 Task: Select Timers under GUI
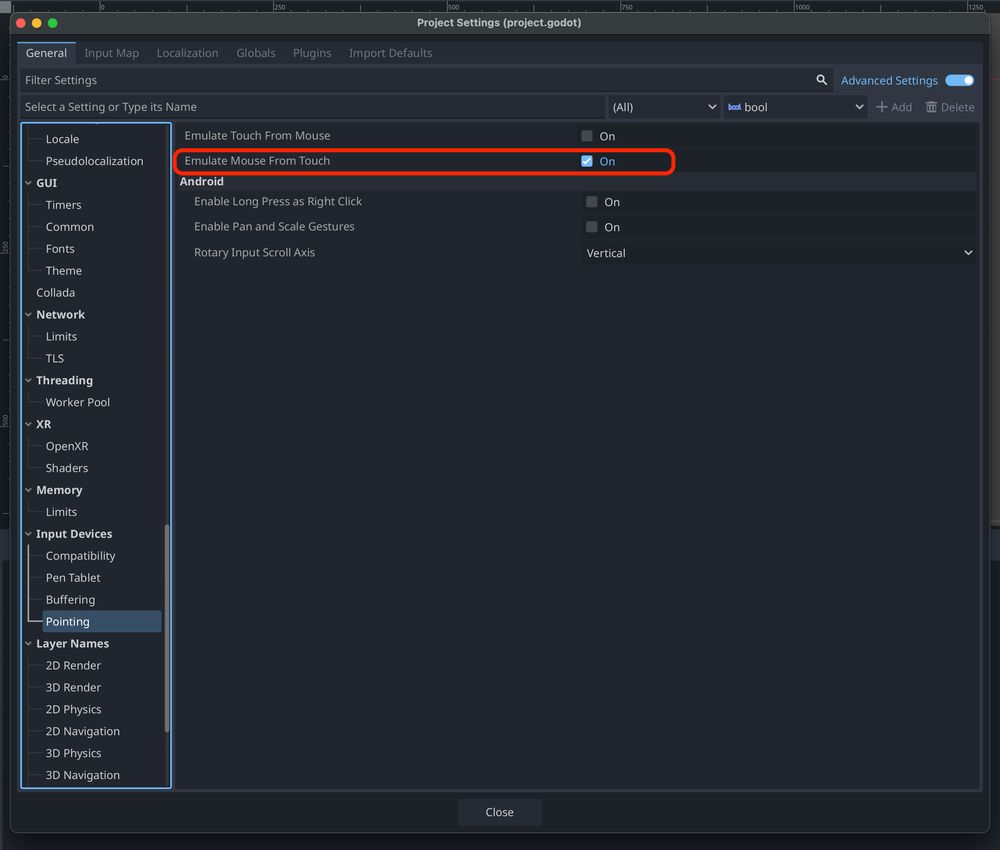click(x=64, y=205)
